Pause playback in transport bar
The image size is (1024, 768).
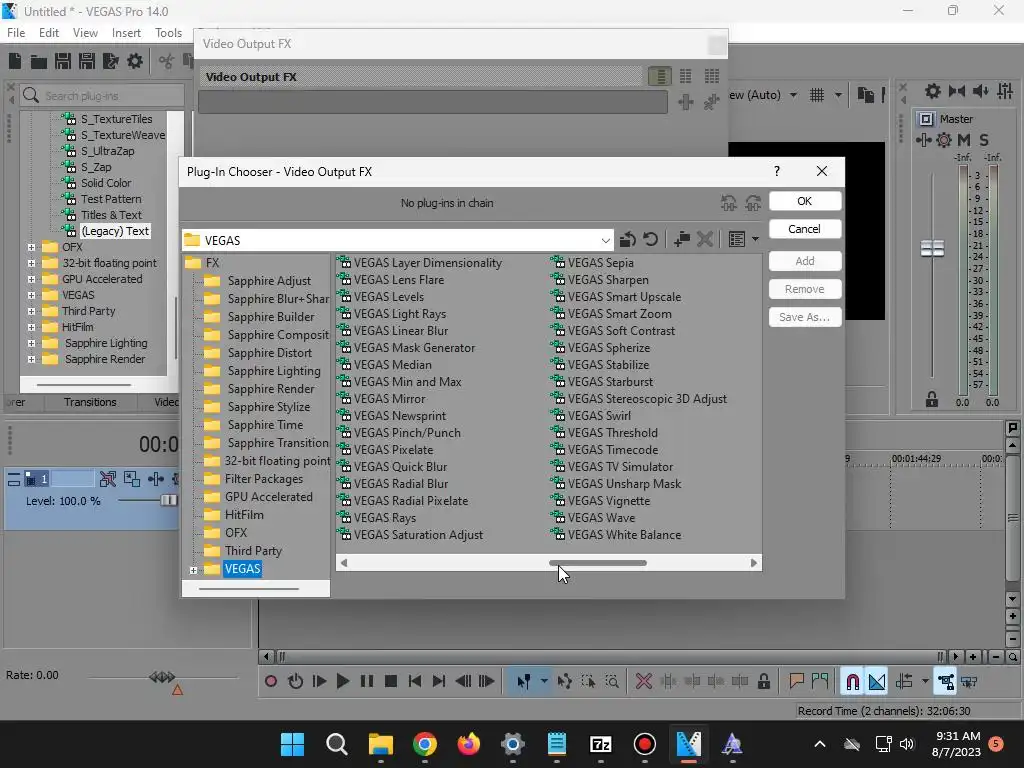pos(367,682)
